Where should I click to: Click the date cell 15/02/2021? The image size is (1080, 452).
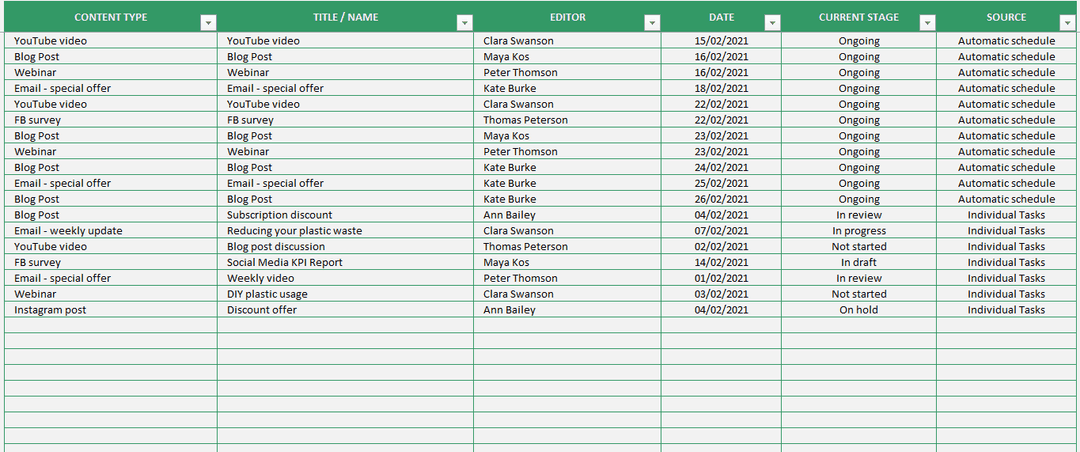tap(721, 41)
